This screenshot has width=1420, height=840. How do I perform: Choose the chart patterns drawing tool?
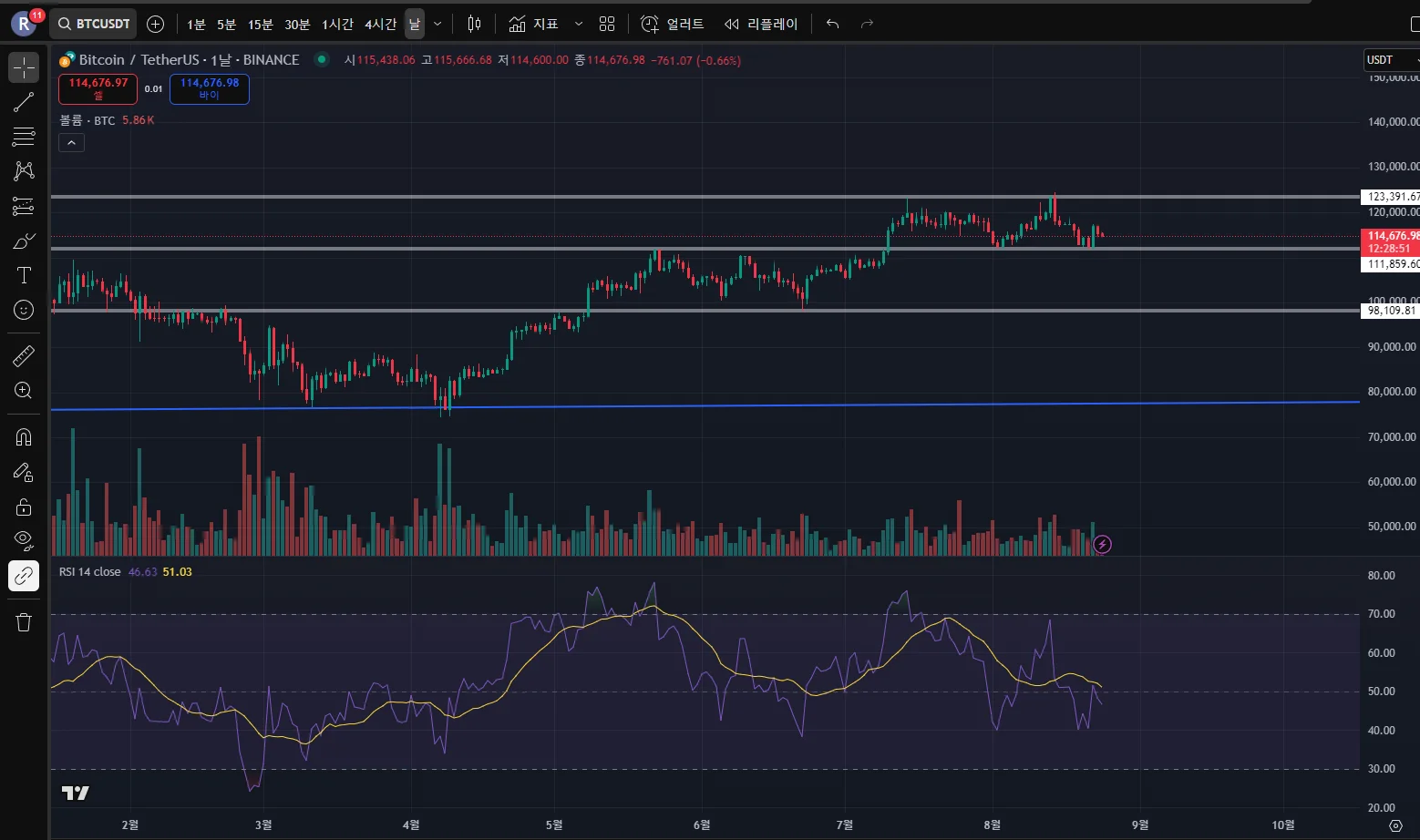pos(24,171)
